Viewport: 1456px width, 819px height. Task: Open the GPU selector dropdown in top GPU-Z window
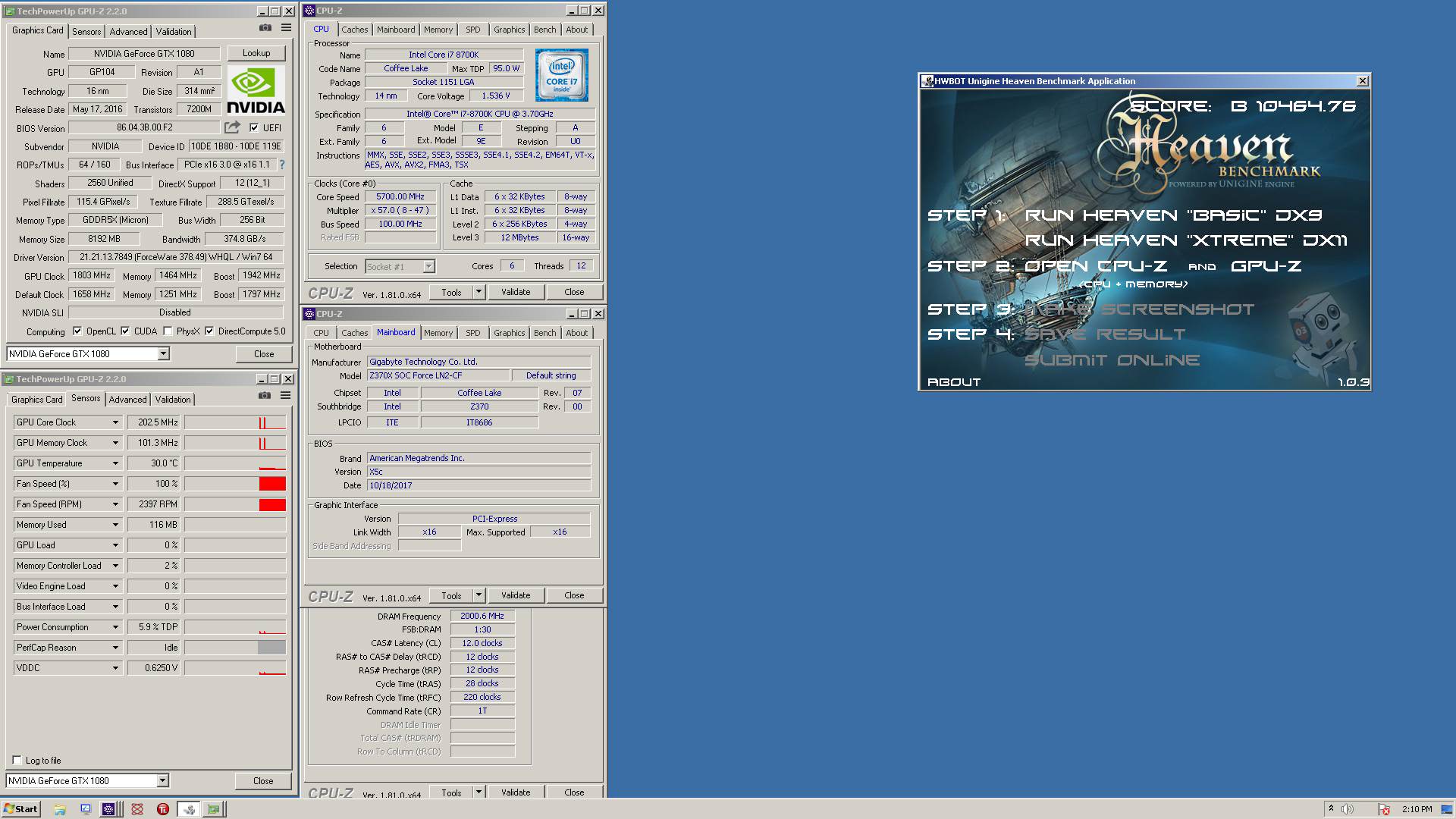[x=163, y=354]
